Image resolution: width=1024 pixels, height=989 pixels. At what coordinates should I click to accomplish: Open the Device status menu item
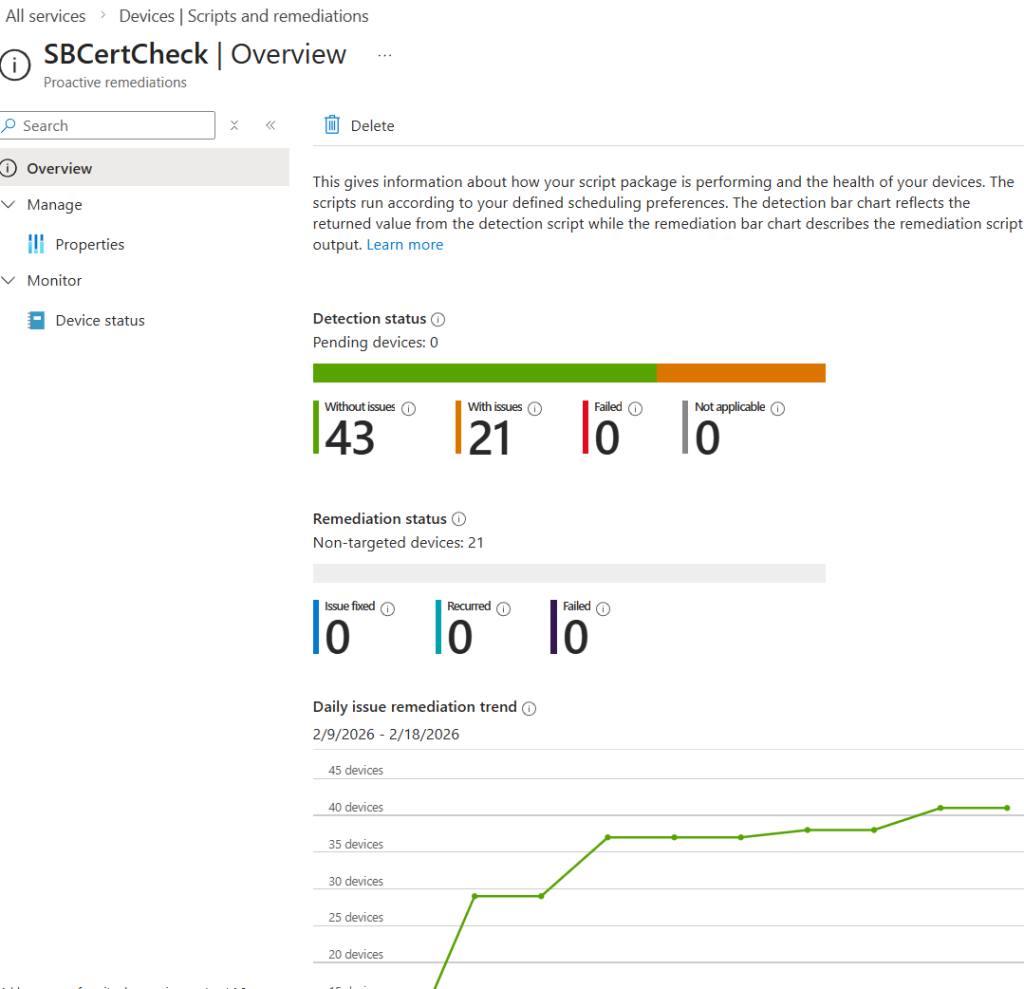pyautogui.click(x=100, y=320)
